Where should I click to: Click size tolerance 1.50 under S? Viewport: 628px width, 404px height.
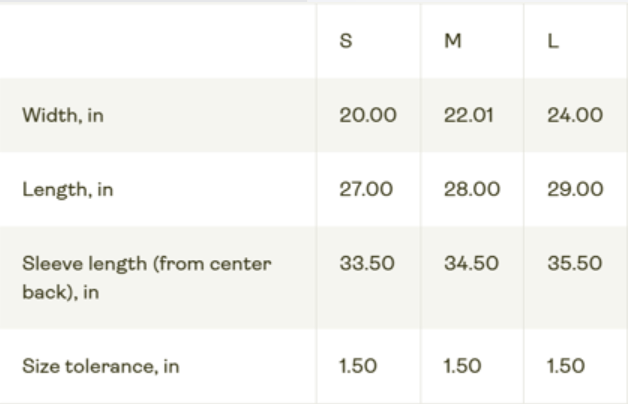click(358, 366)
